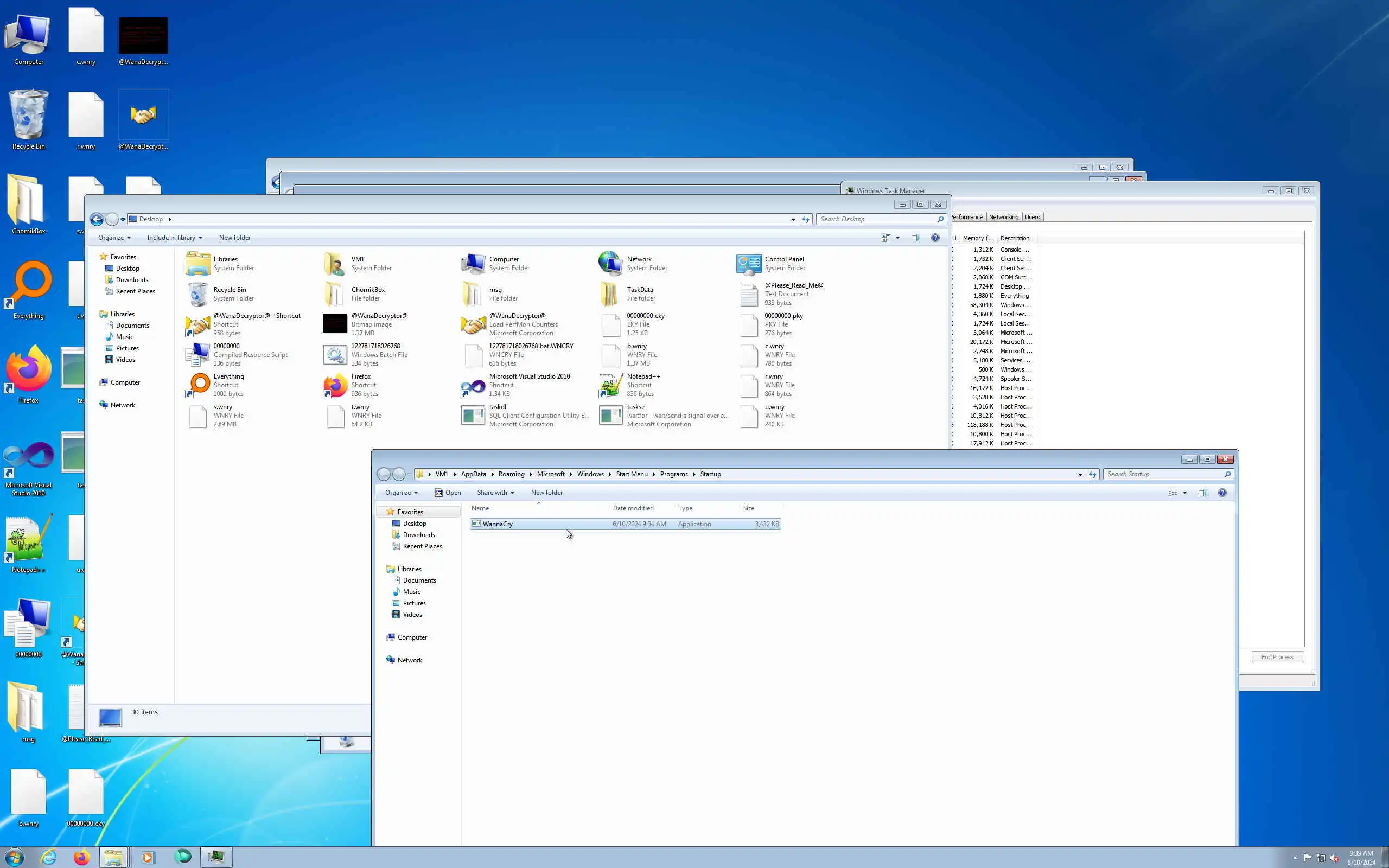Expand the Organize menu in Startup window
The image size is (1389, 868).
[x=401, y=493]
